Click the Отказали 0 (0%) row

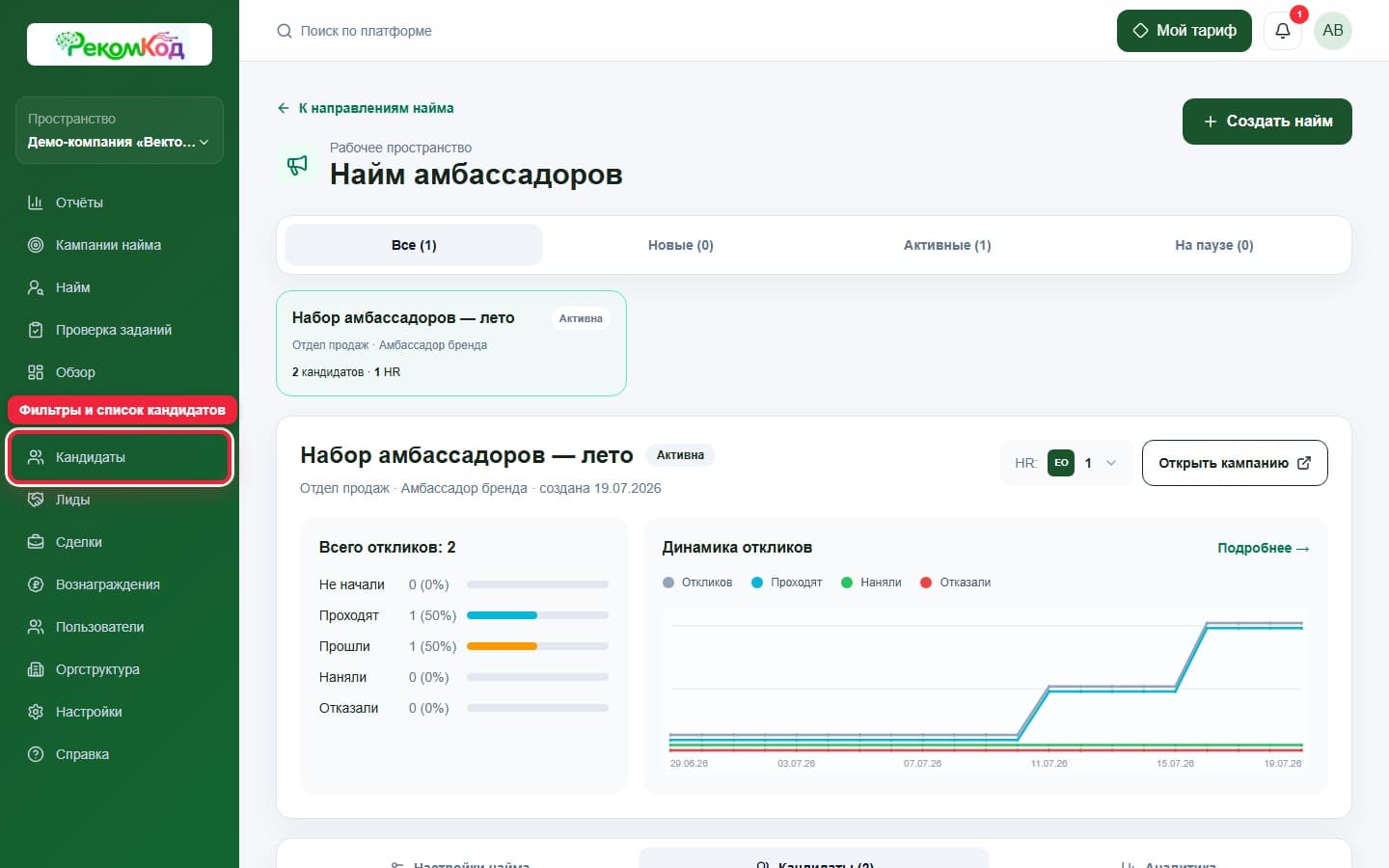pyautogui.click(x=464, y=708)
